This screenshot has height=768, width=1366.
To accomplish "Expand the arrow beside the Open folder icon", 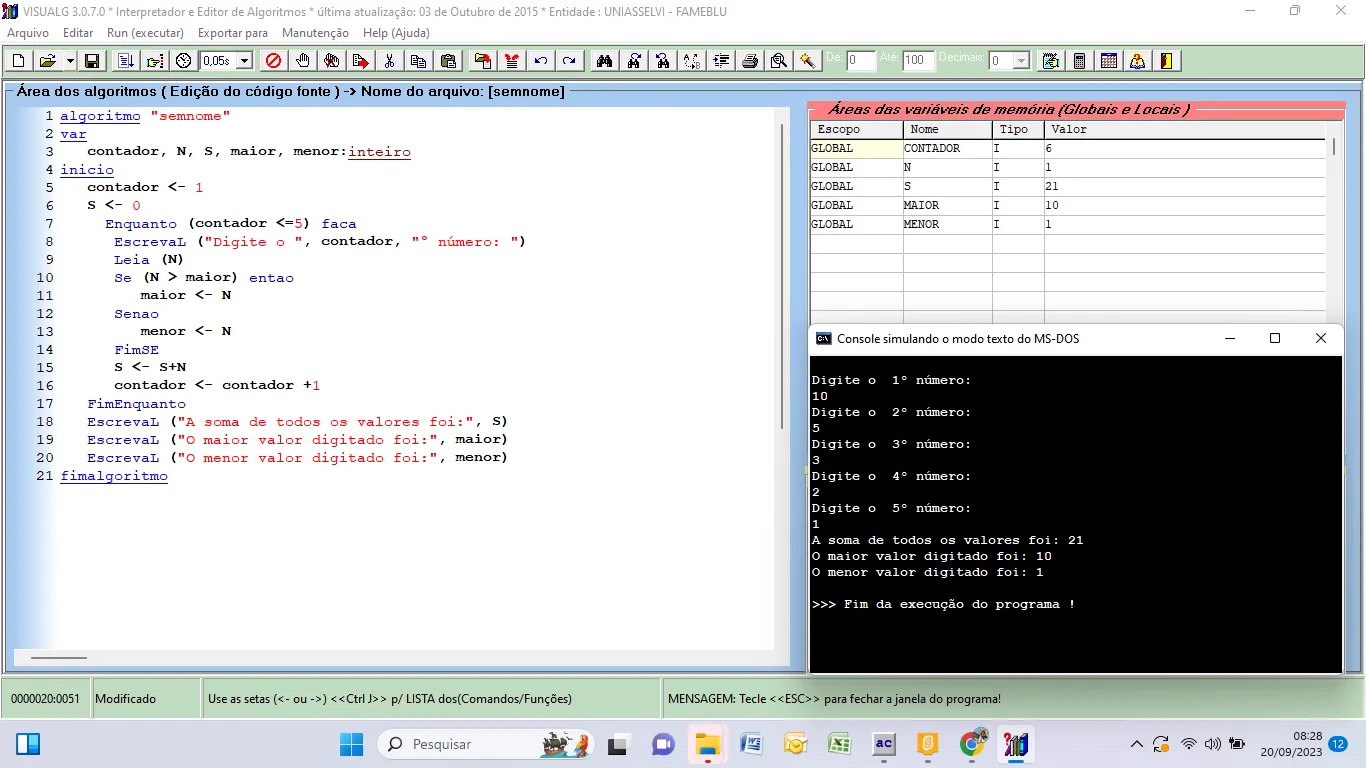I will 70,61.
